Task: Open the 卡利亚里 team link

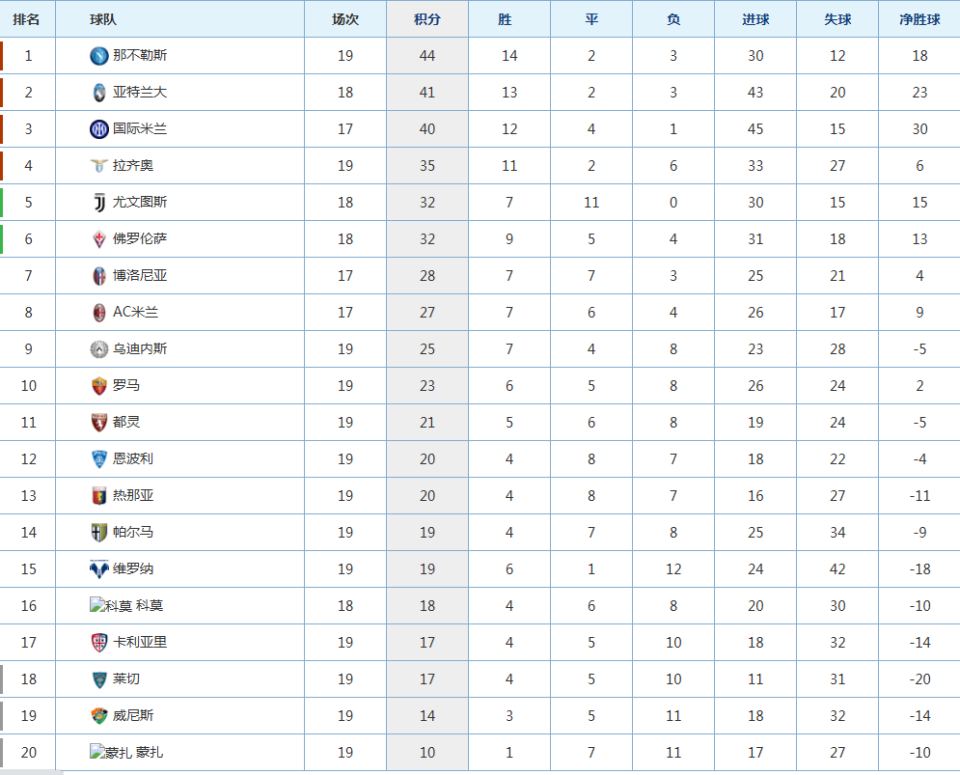Action: (140, 643)
